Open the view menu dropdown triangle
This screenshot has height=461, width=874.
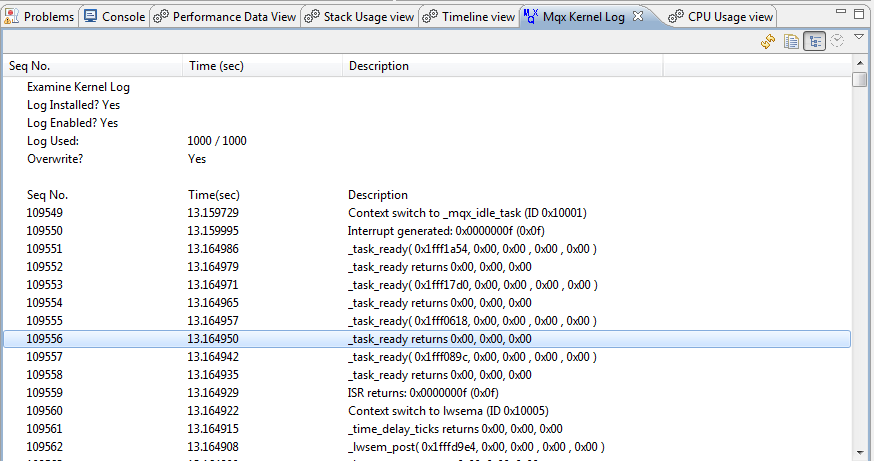(x=858, y=37)
